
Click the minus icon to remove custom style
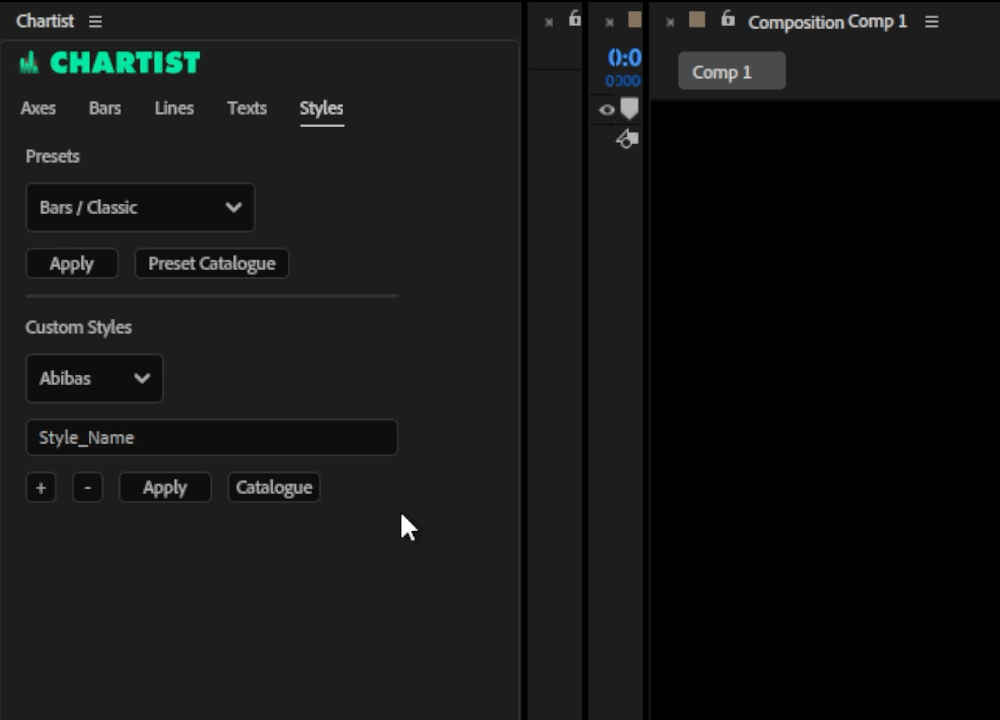click(88, 488)
